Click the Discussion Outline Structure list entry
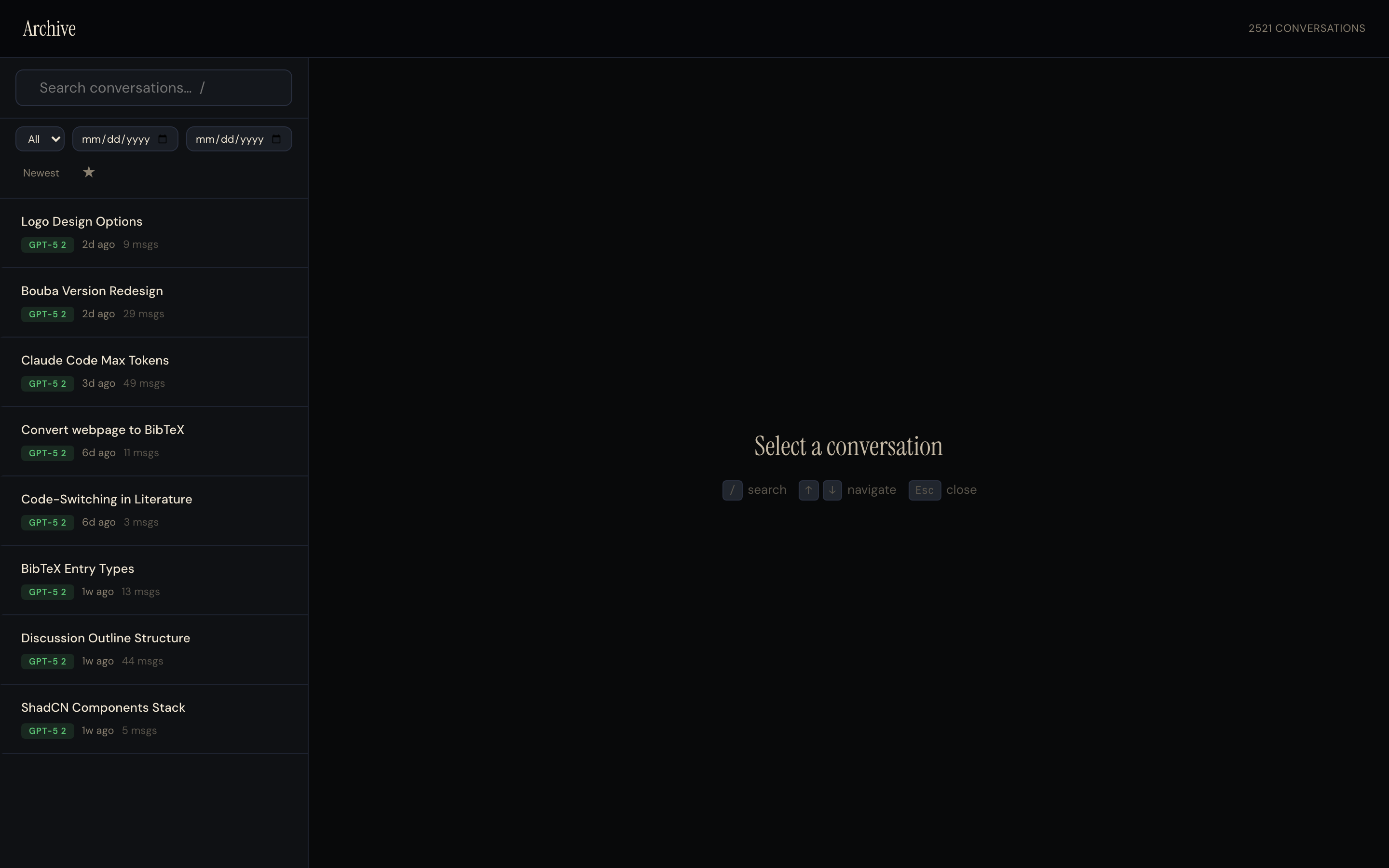 [x=106, y=638]
